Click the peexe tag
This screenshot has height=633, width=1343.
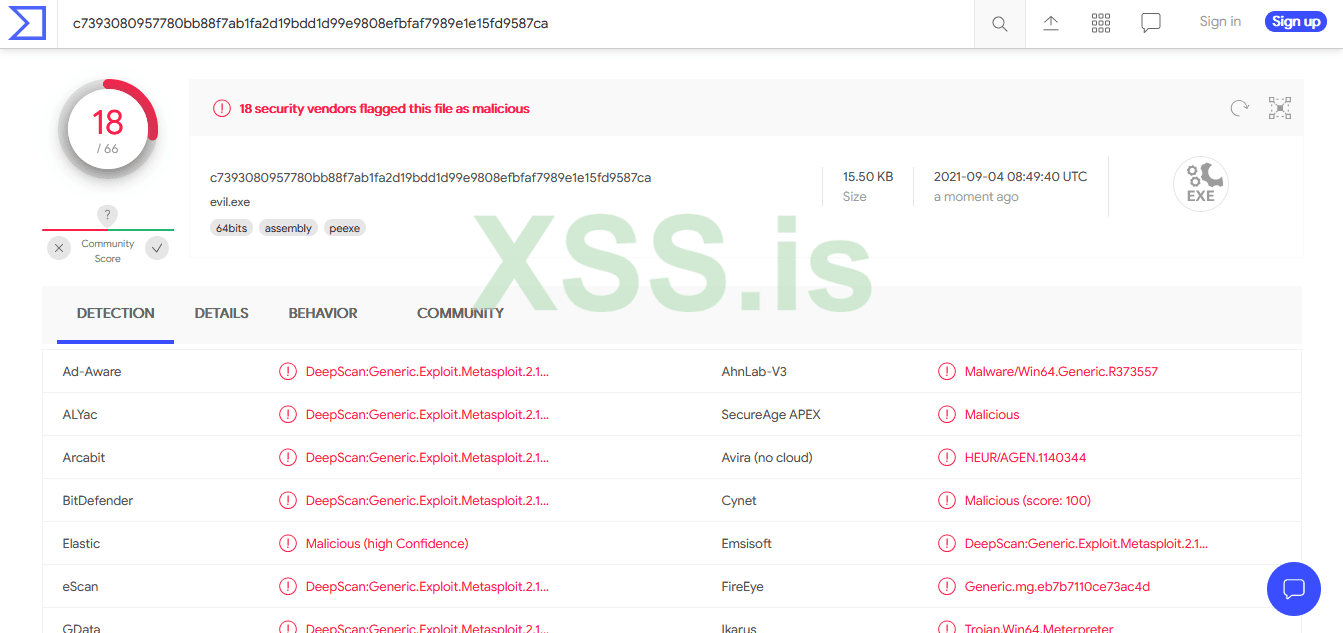[345, 229]
